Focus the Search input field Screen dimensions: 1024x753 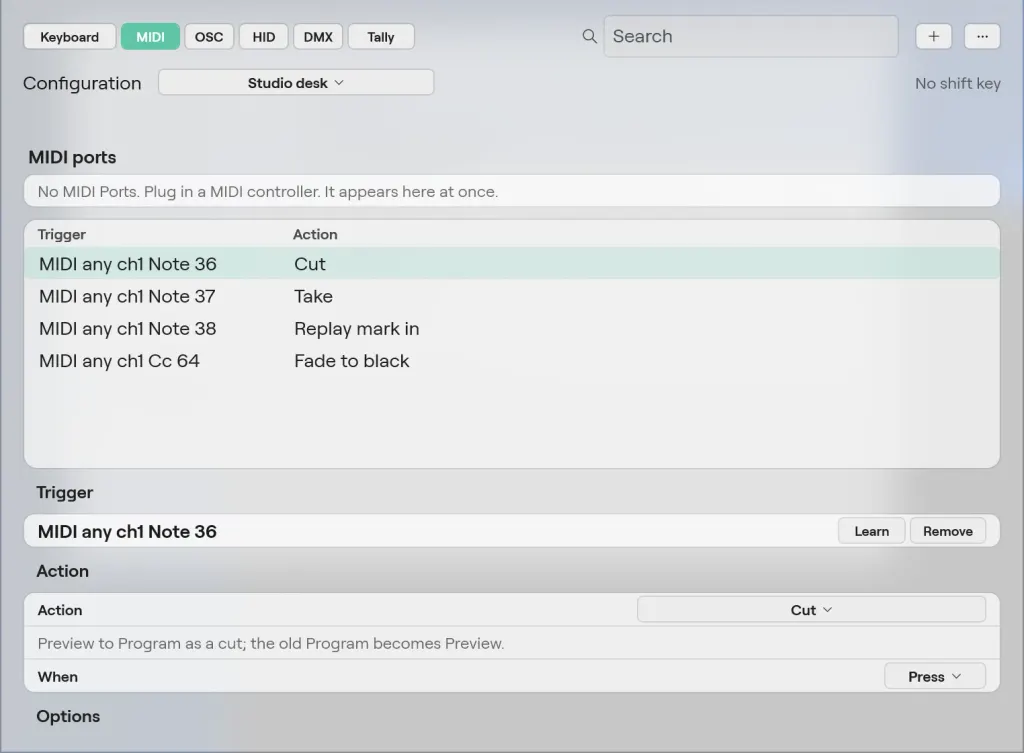pyautogui.click(x=751, y=37)
